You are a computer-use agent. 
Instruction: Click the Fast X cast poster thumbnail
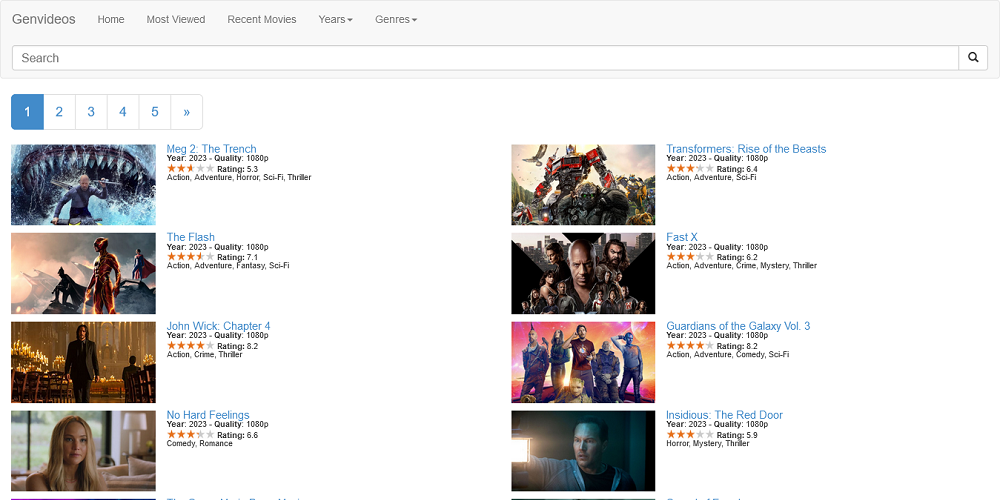click(x=583, y=274)
